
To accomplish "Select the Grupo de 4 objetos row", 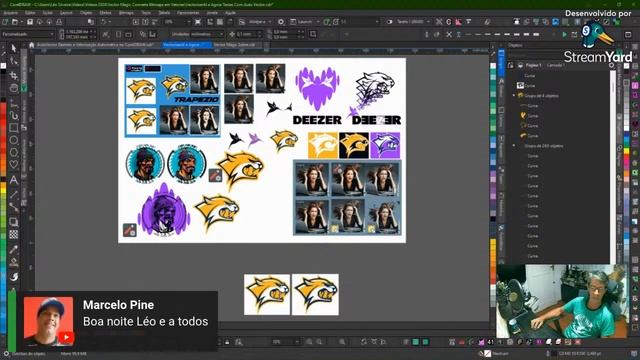I will [x=541, y=96].
